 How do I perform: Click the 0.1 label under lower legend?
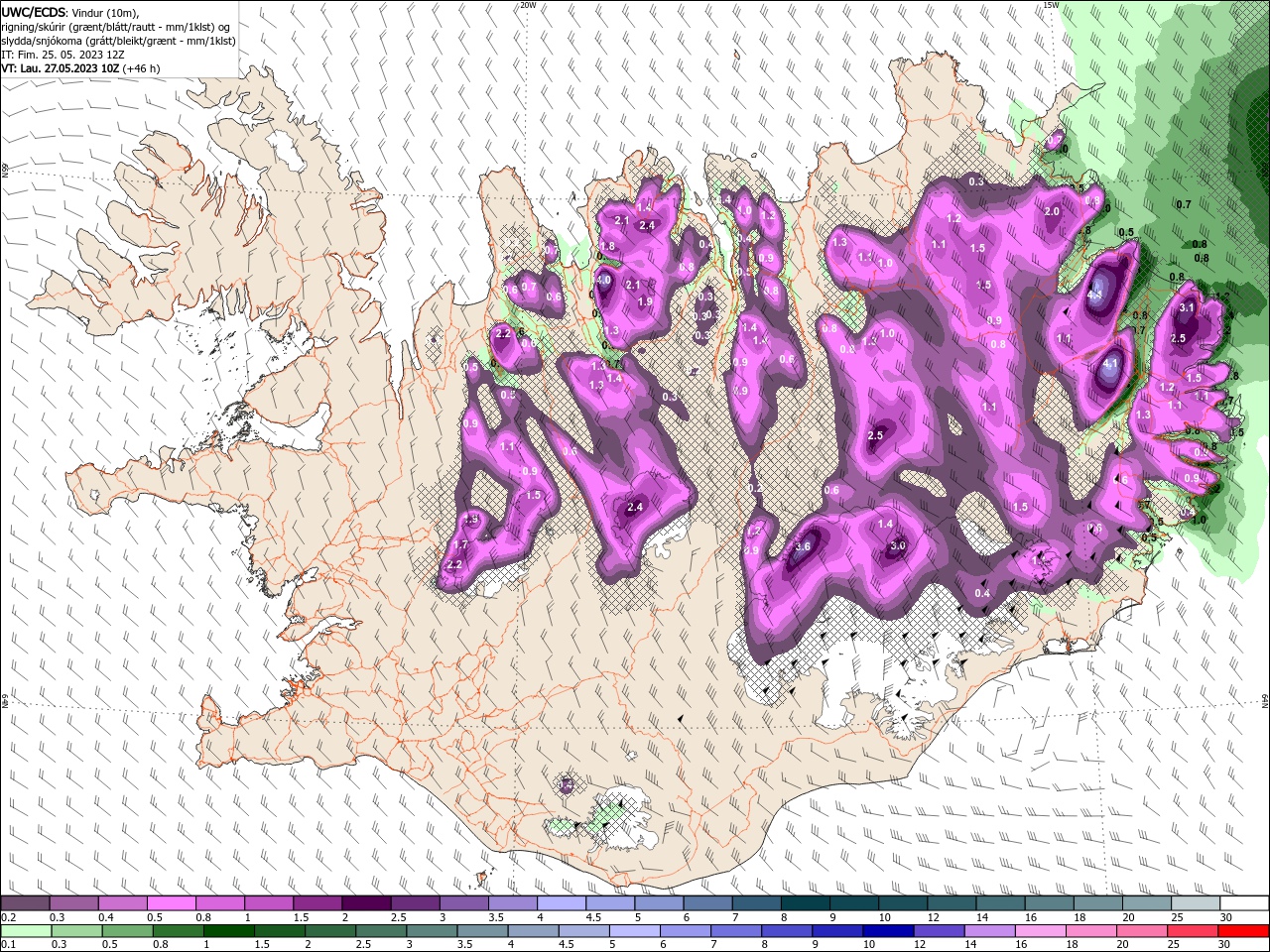coord(8,945)
